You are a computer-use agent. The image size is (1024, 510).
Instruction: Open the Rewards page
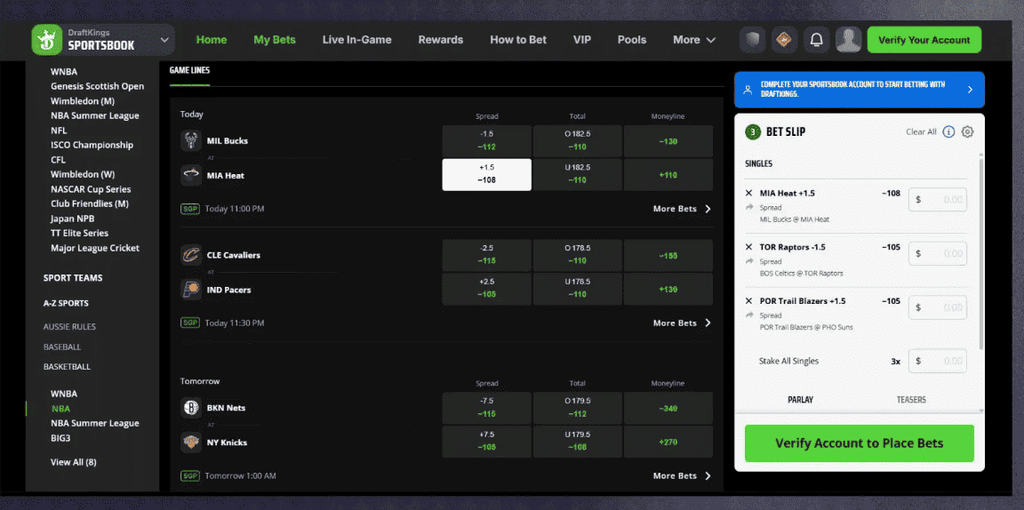click(441, 40)
